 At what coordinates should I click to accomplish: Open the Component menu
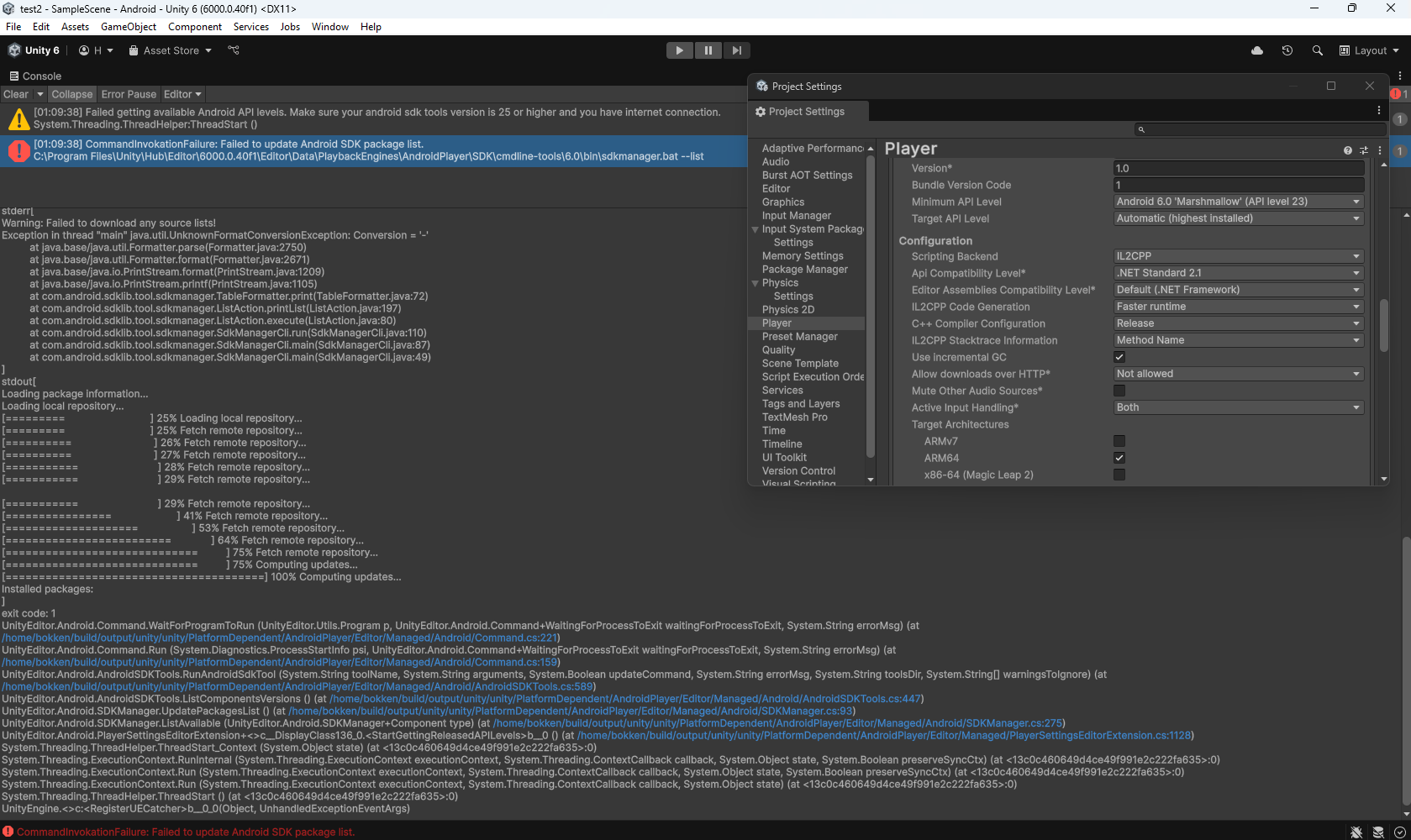pyautogui.click(x=195, y=27)
